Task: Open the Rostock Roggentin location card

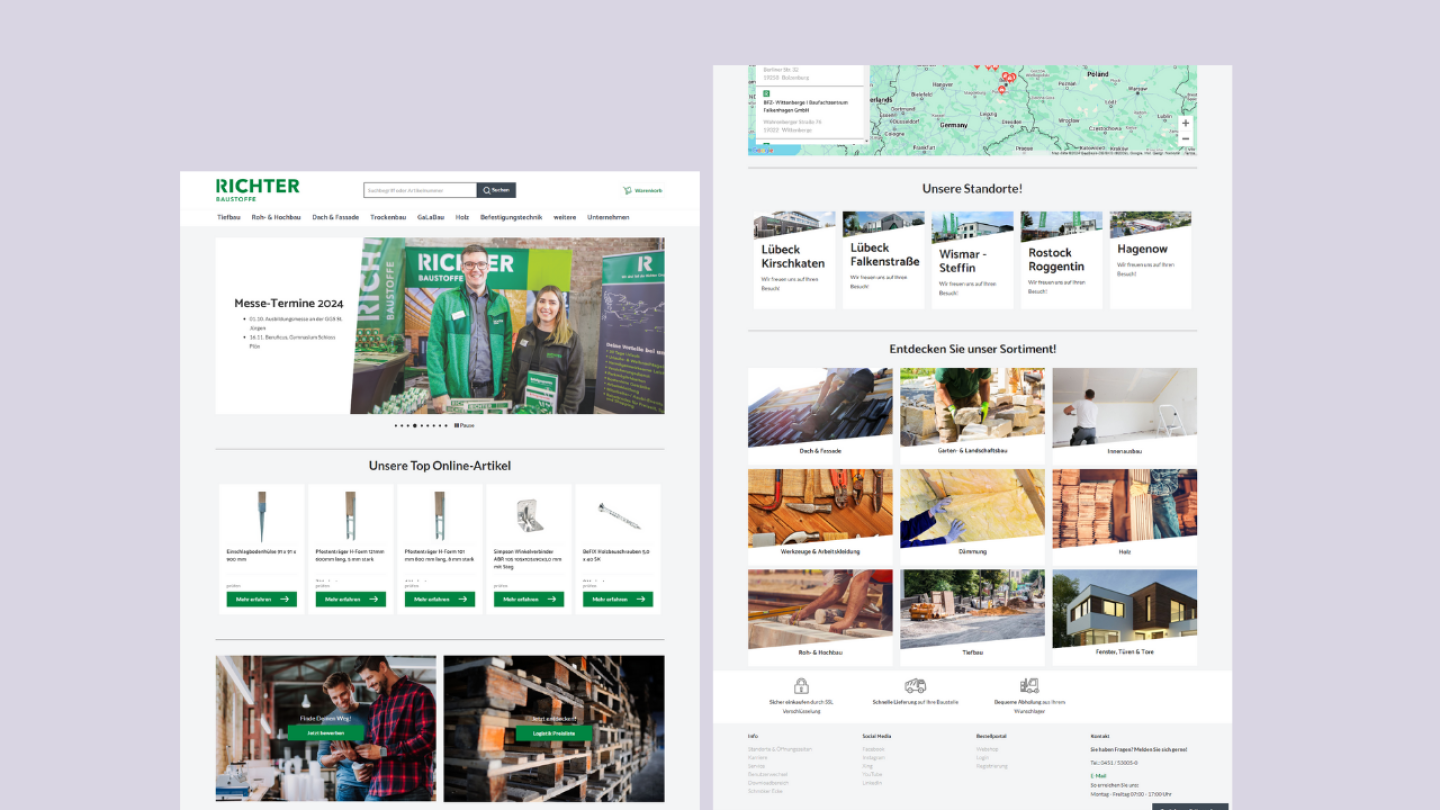Action: pyautogui.click(x=1061, y=260)
